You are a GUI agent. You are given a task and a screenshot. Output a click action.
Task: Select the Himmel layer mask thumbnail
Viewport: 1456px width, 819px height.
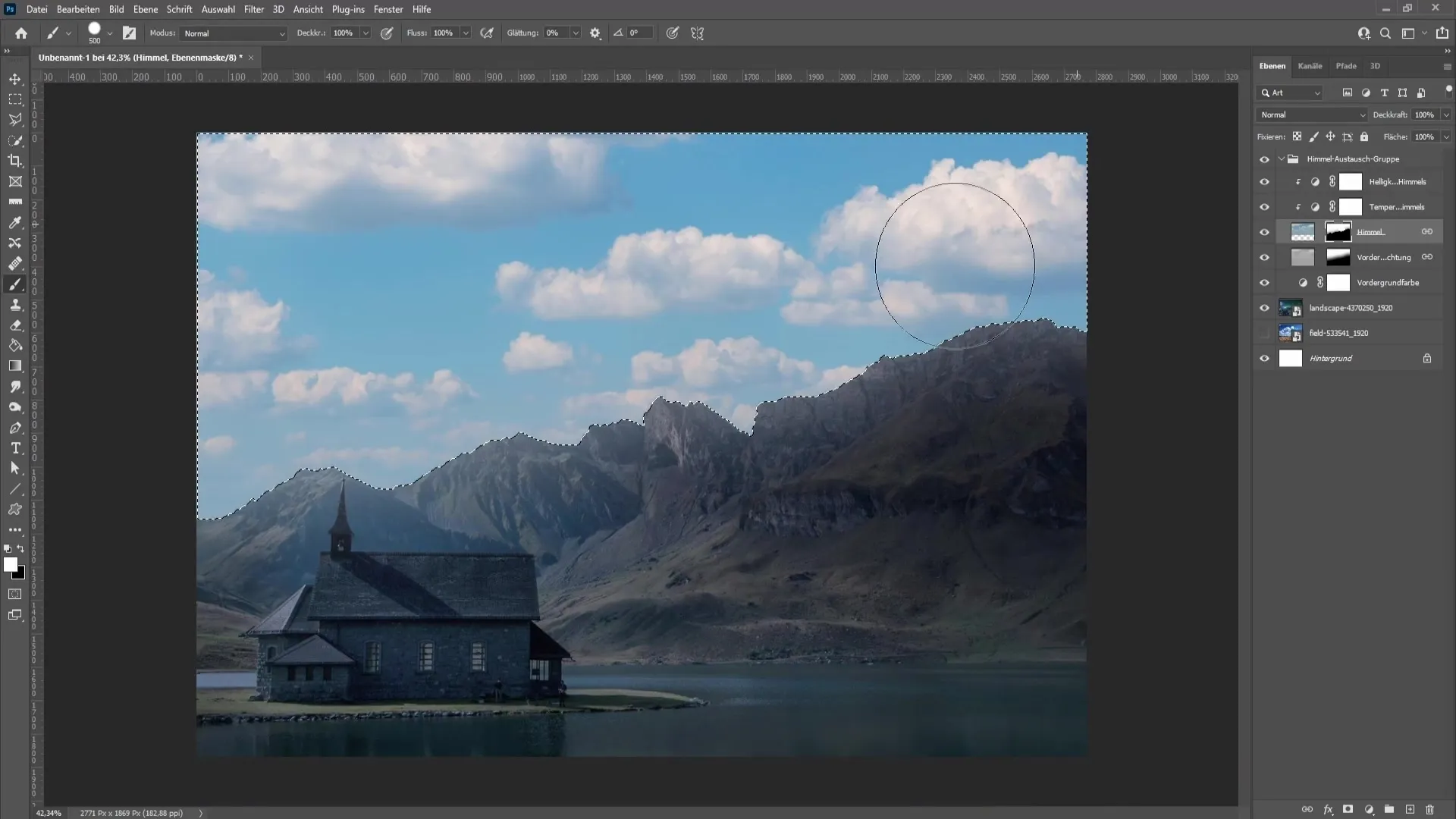coord(1338,232)
